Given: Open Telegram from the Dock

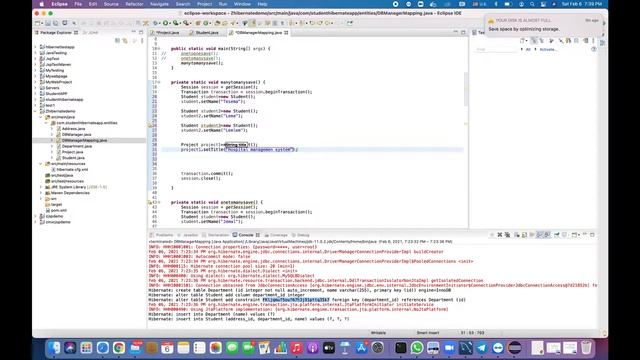Looking at the screenshot, I should [482, 347].
